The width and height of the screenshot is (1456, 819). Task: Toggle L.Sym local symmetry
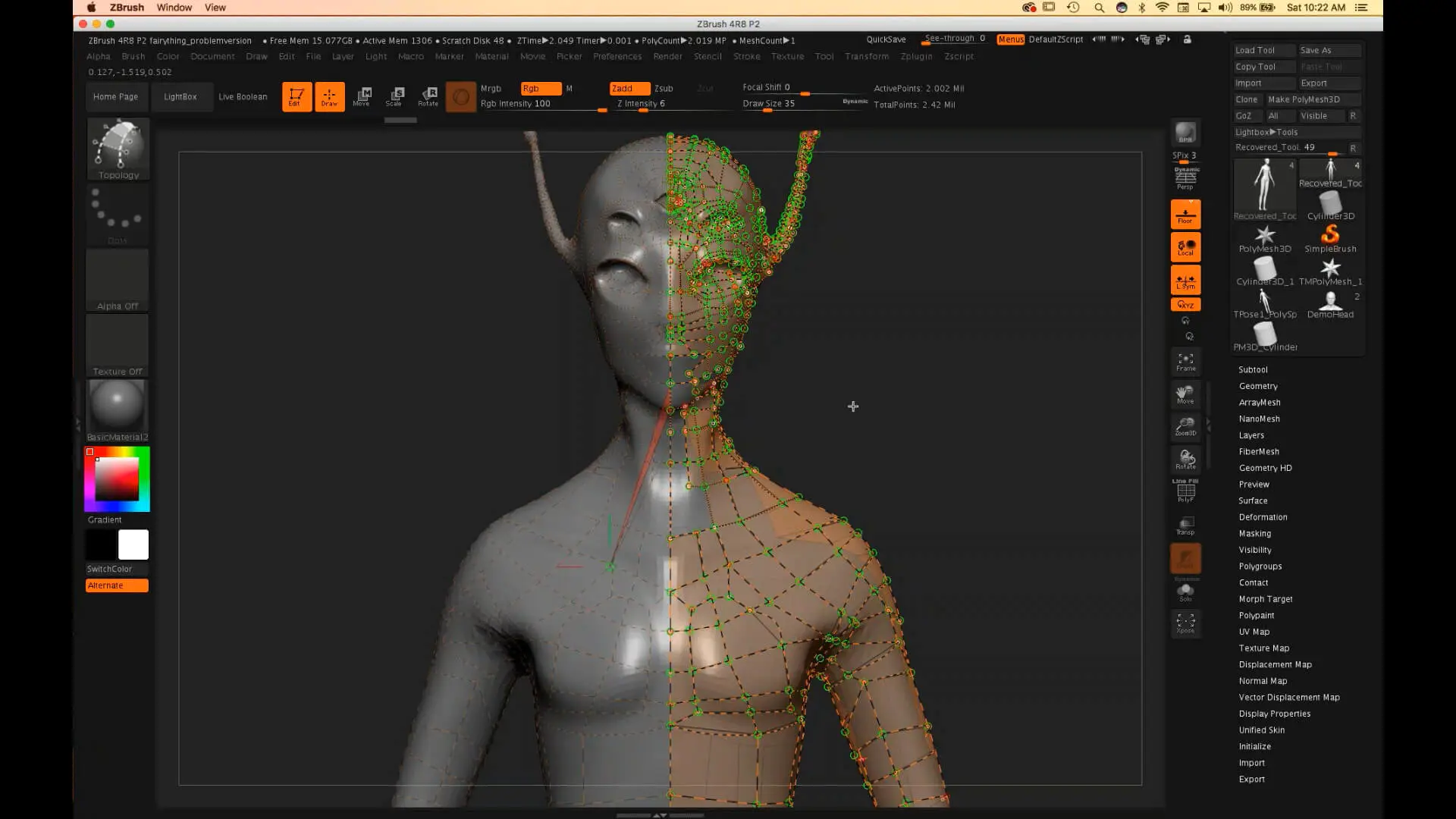(x=1185, y=280)
